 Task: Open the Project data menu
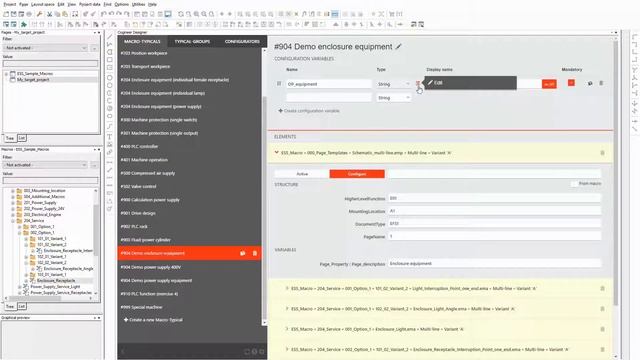click(x=90, y=4)
